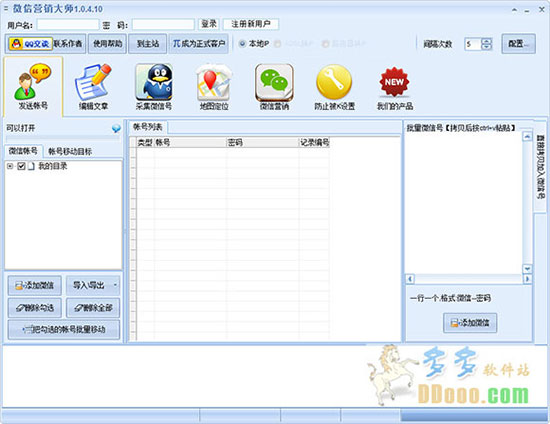550x424 pixels.
Task: Click the 记录编号 column header
Action: (x=314, y=142)
